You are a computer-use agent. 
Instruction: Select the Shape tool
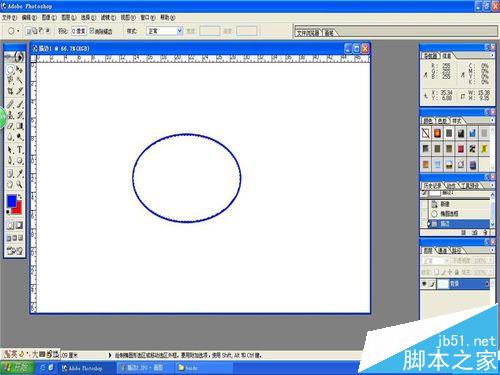pos(20,160)
